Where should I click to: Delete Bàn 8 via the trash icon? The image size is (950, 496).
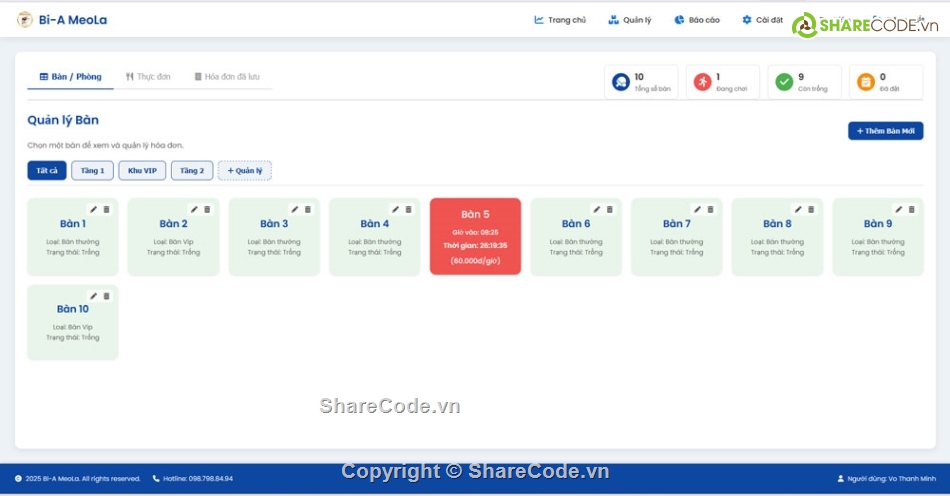[811, 210]
